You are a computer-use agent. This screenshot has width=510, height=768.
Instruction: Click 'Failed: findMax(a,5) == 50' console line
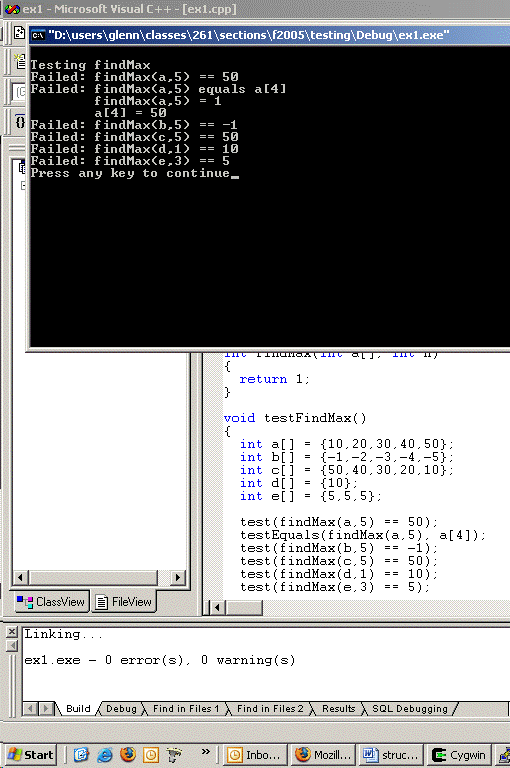(x=134, y=77)
